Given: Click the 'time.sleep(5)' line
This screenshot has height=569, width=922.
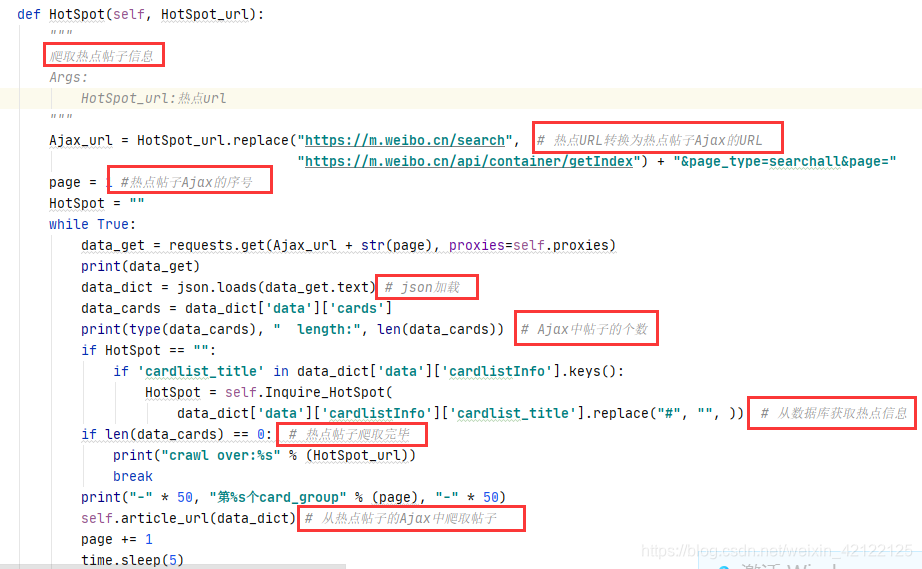Looking at the screenshot, I should pyautogui.click(x=132, y=560).
